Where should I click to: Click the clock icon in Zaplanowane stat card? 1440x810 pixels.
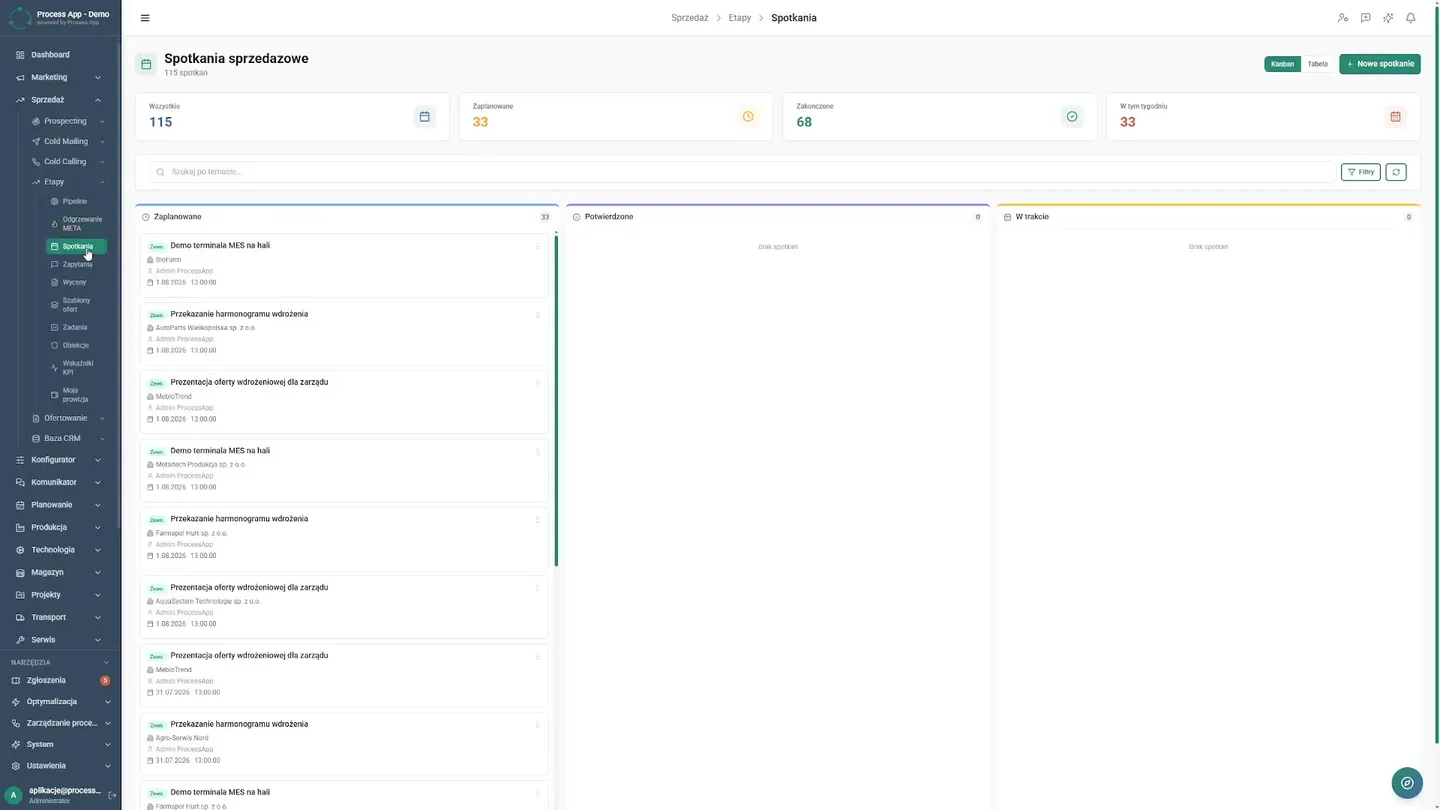748,117
